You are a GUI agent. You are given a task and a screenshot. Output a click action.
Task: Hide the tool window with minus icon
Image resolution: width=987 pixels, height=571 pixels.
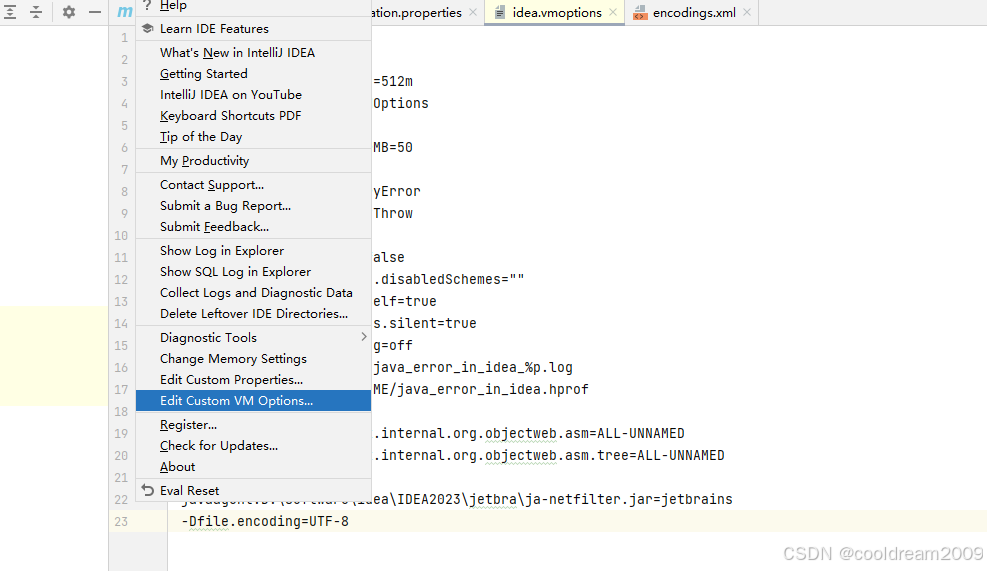pos(94,12)
